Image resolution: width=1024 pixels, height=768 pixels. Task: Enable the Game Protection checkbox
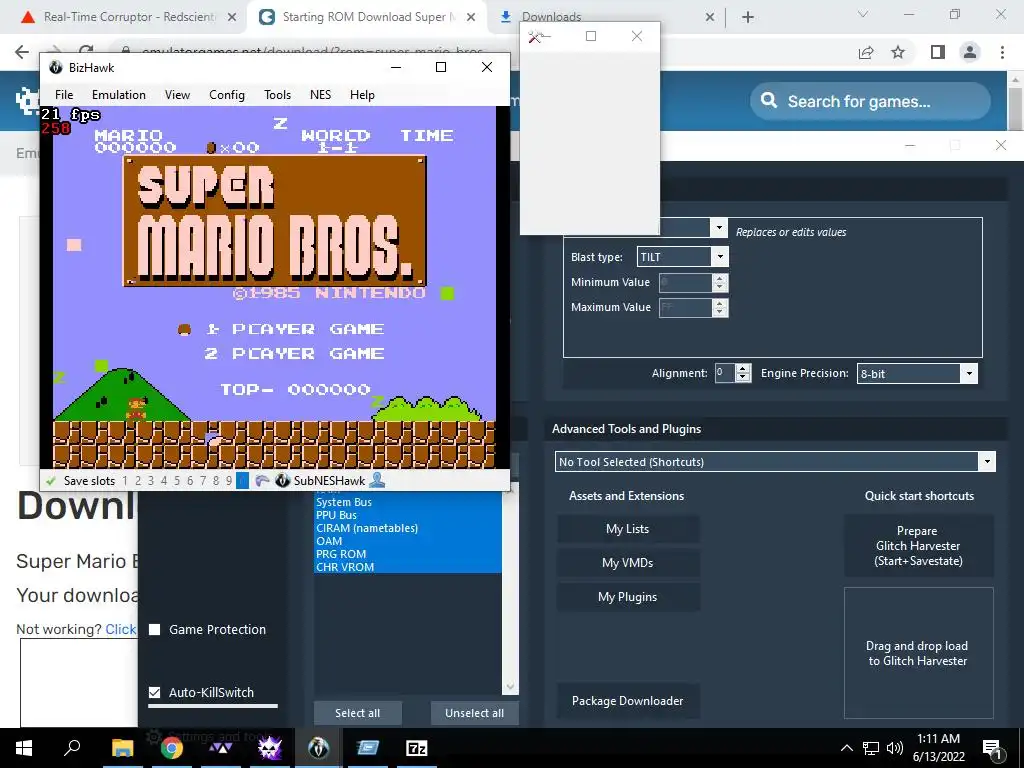(155, 630)
